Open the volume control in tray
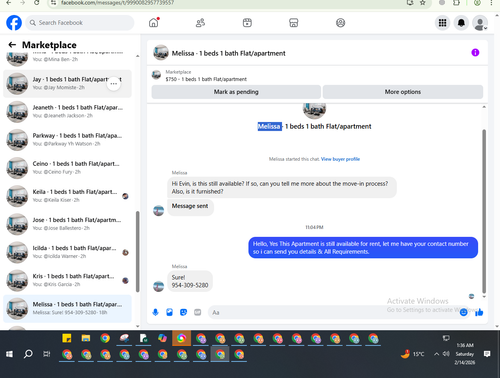500x378 pixels. point(446,354)
